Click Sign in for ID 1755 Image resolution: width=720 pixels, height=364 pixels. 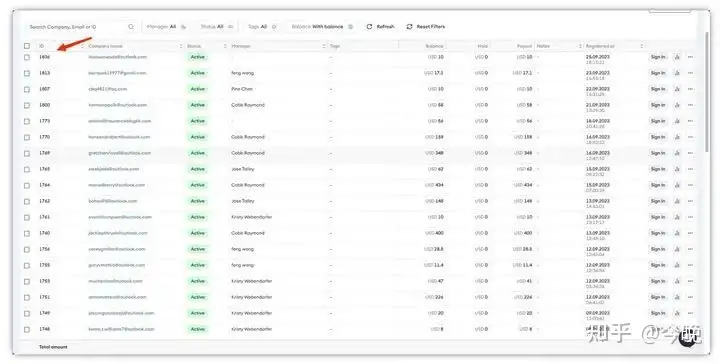click(x=658, y=265)
